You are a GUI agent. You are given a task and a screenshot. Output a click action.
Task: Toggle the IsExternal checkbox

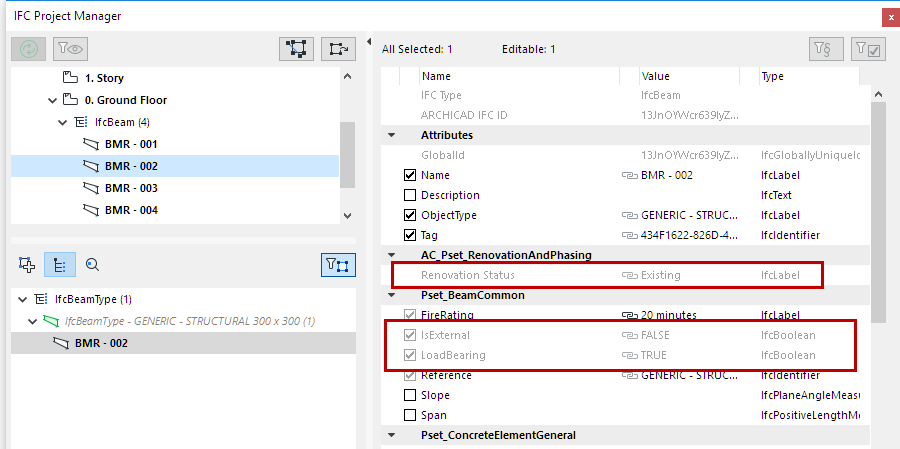(x=410, y=335)
